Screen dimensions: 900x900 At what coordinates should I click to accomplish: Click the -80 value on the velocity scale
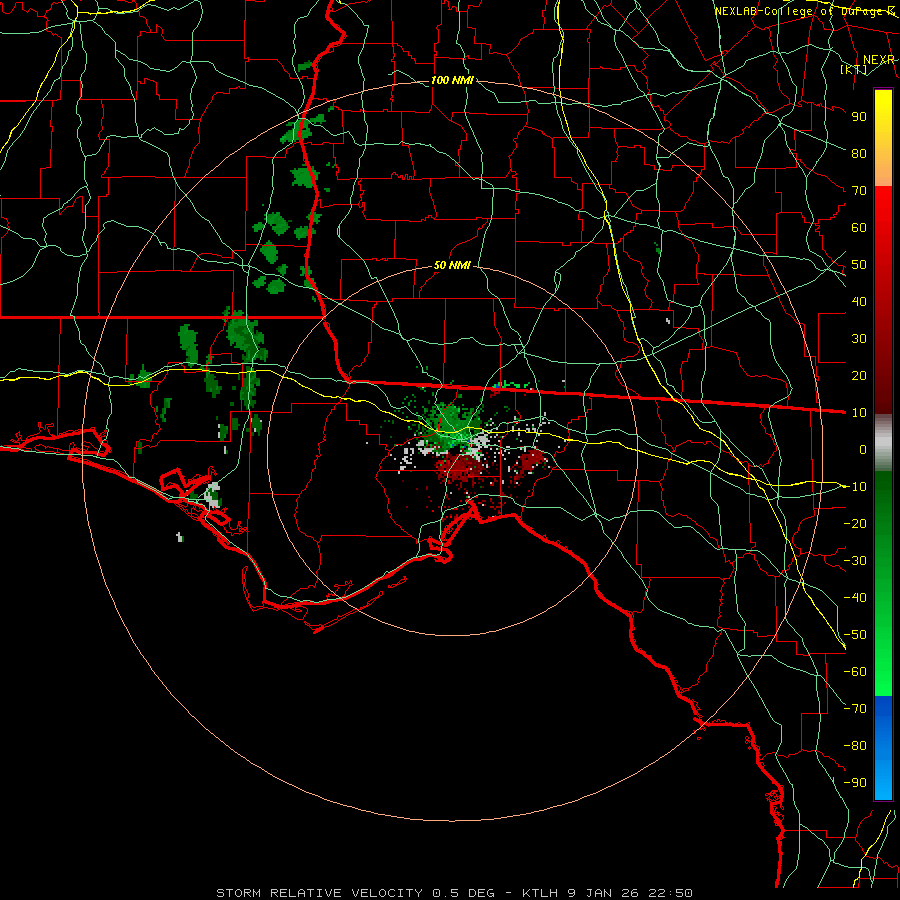855,746
